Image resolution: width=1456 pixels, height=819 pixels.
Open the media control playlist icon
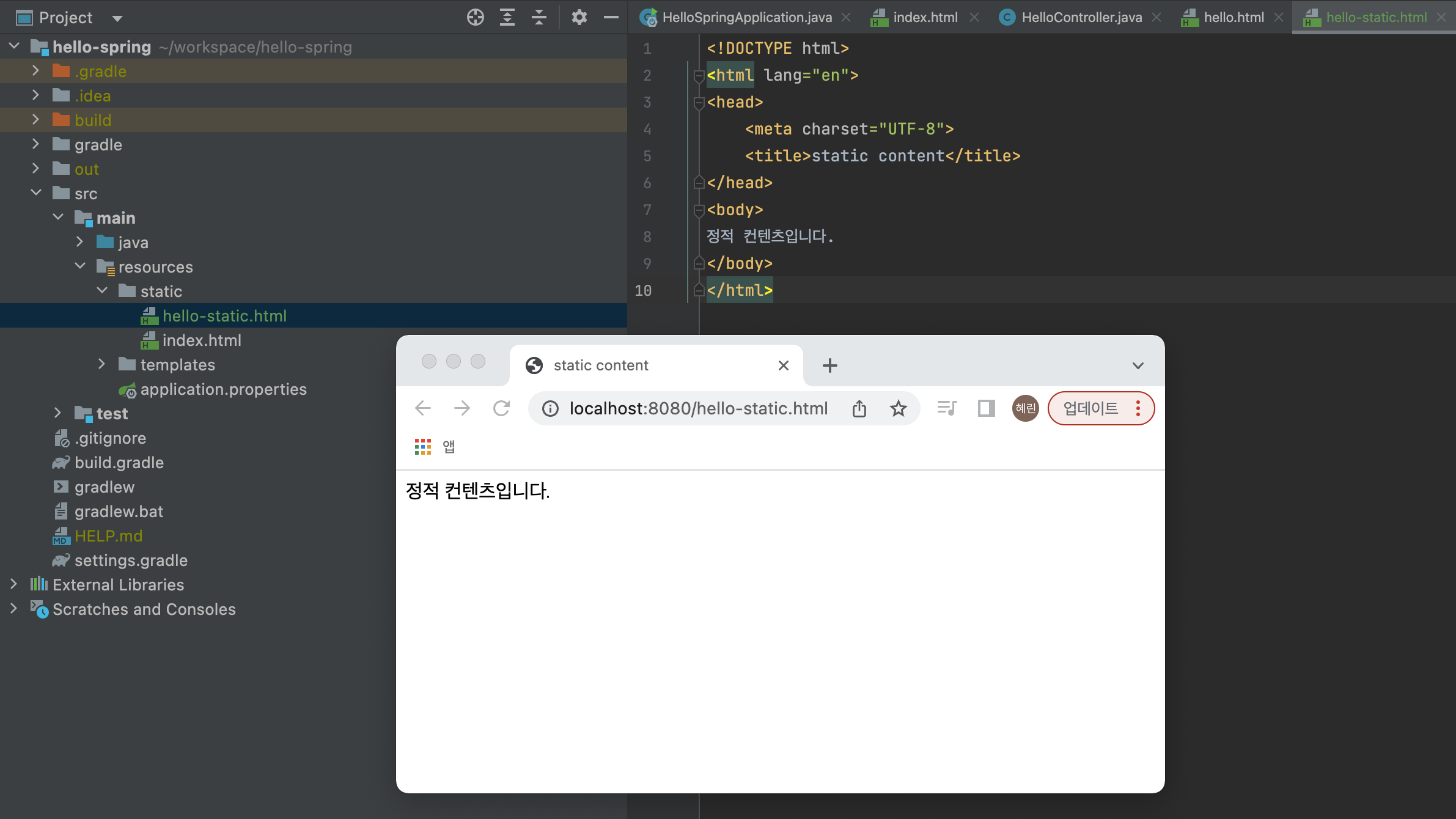click(947, 408)
